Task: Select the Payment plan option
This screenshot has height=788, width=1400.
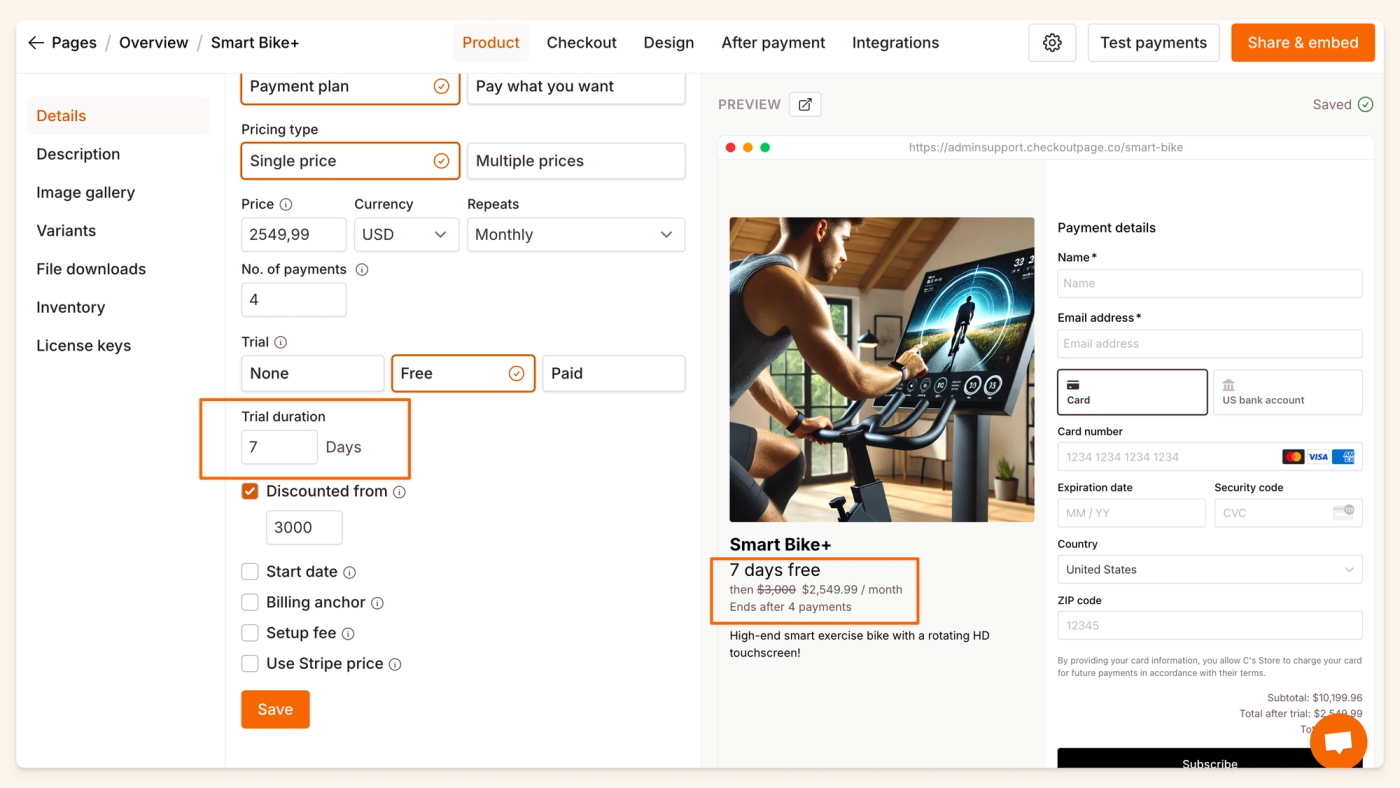Action: [x=350, y=86]
